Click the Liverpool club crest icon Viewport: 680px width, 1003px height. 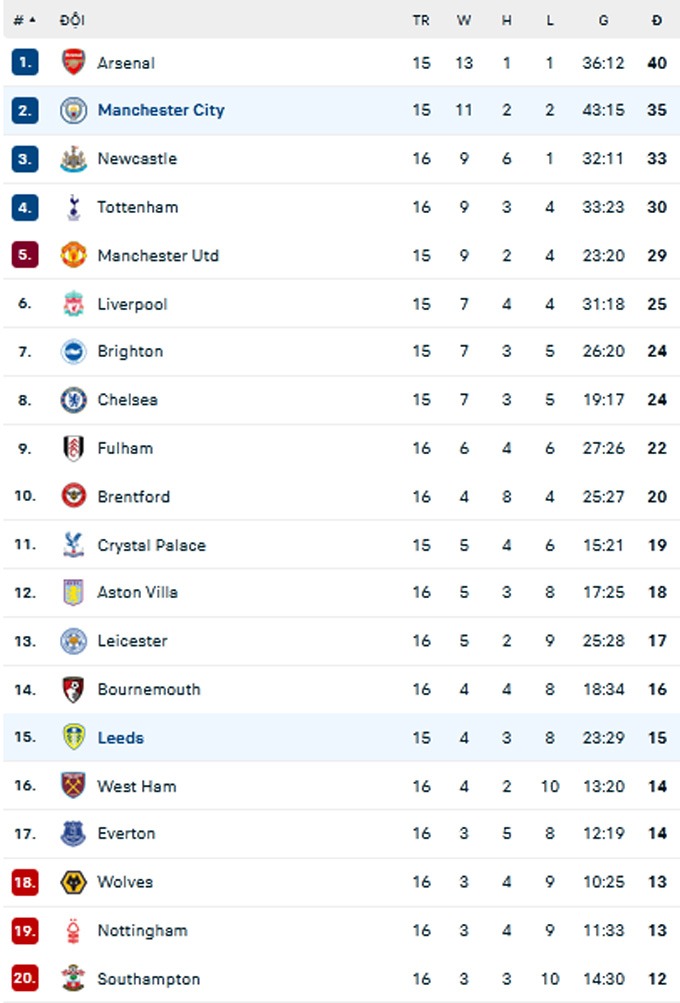point(73,304)
